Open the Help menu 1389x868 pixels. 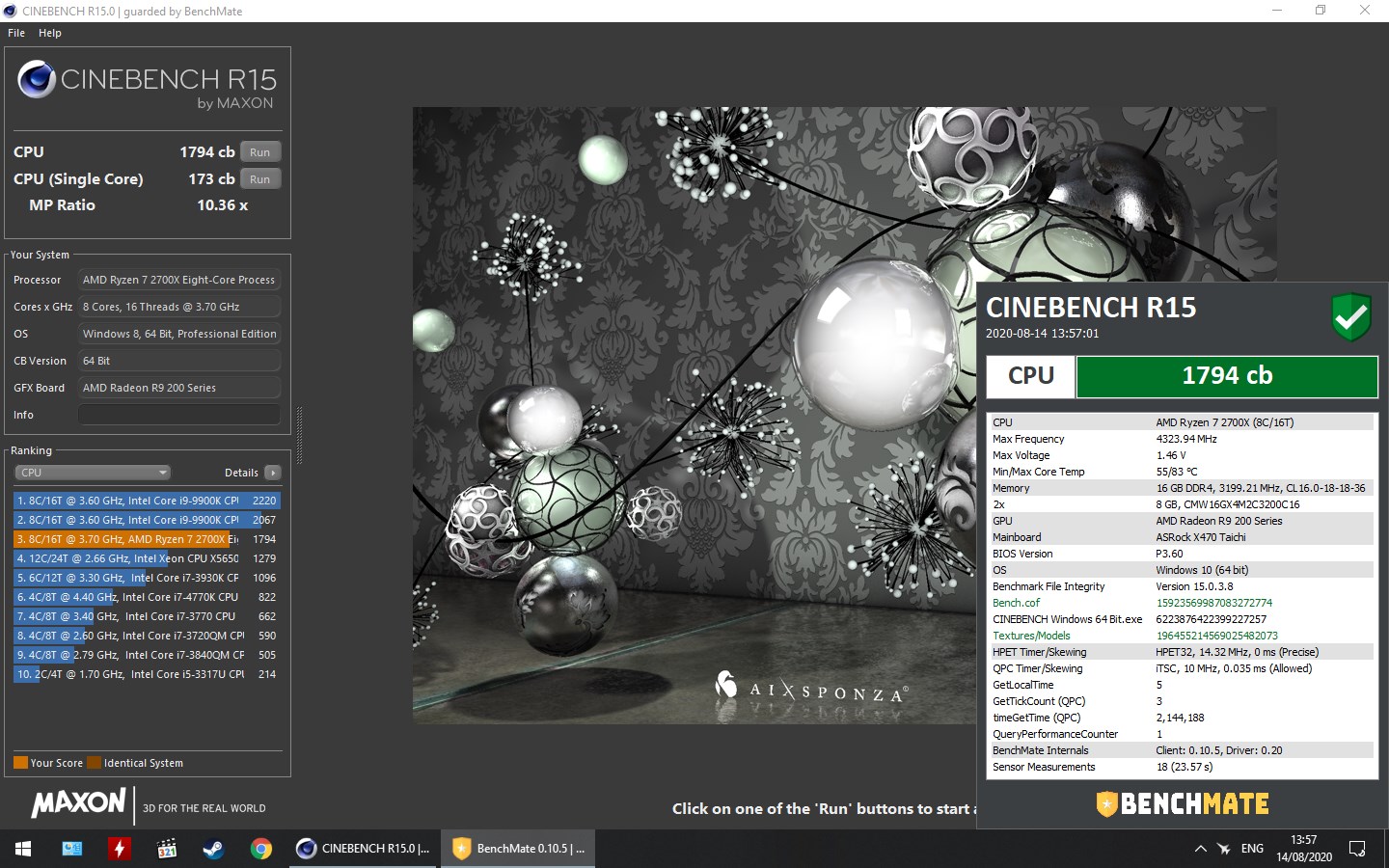[x=50, y=33]
